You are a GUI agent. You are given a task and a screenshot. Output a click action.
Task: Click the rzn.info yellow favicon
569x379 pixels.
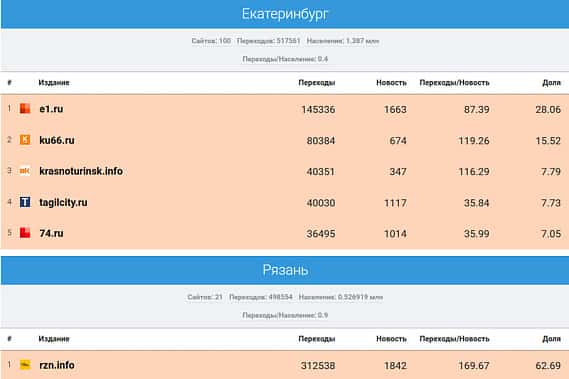(25, 364)
